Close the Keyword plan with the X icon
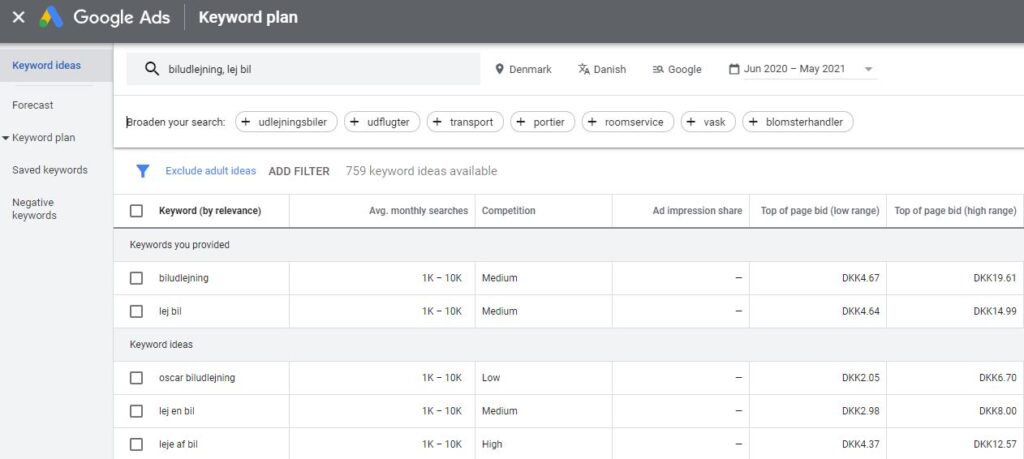 (x=19, y=18)
